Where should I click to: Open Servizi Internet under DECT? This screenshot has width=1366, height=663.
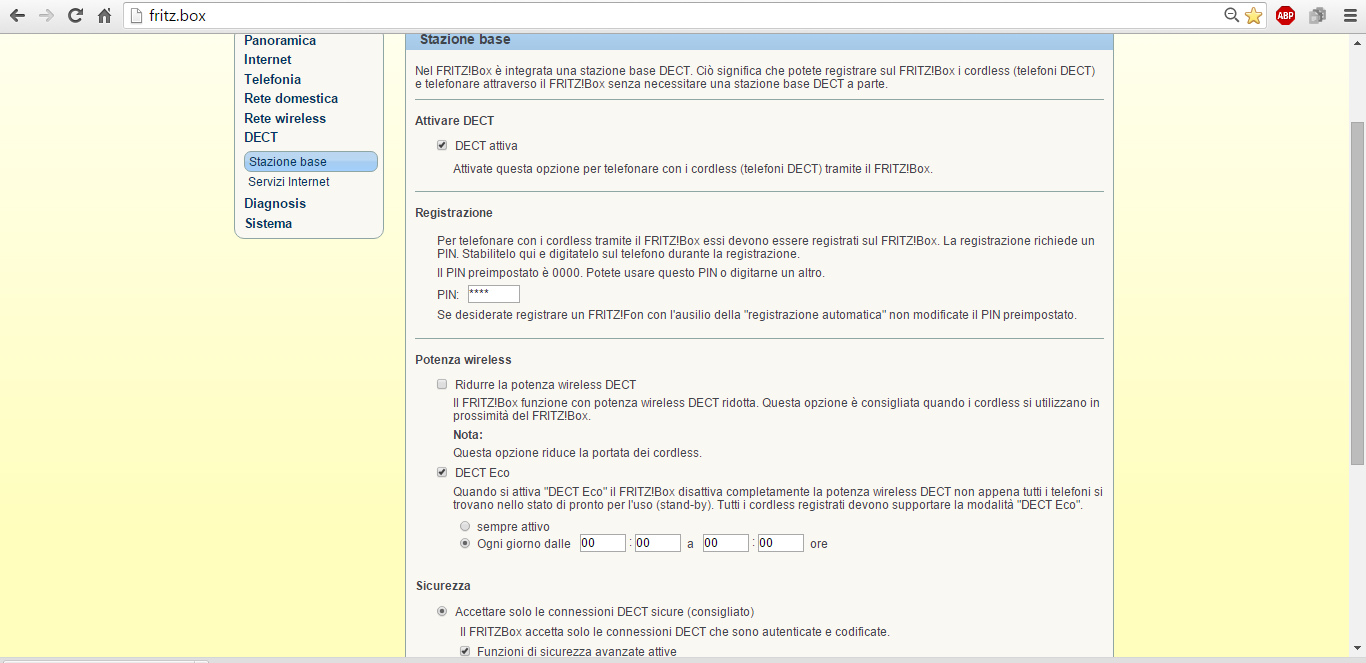[x=289, y=182]
